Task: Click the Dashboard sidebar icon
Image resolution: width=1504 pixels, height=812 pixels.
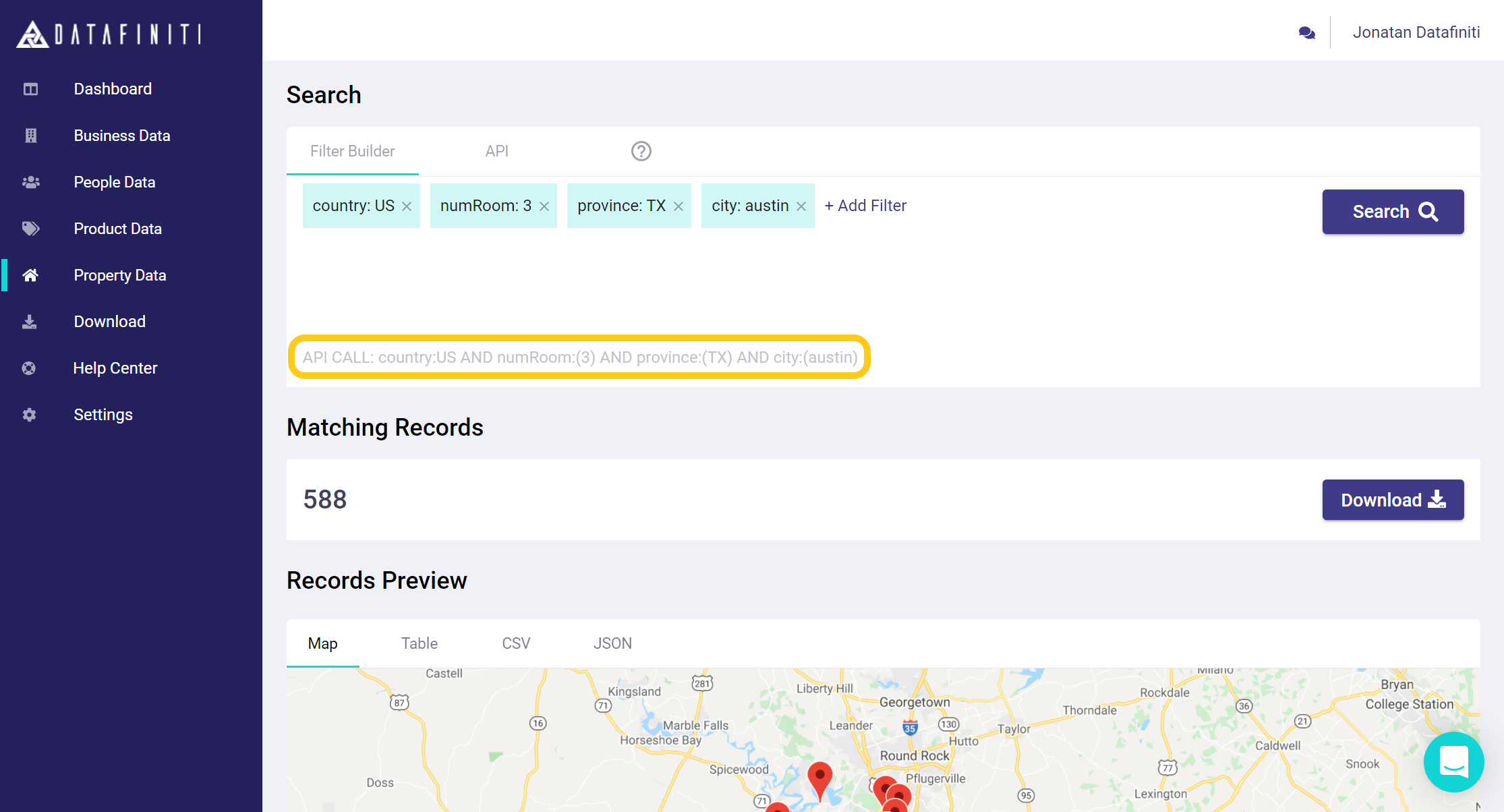Action: (30, 89)
